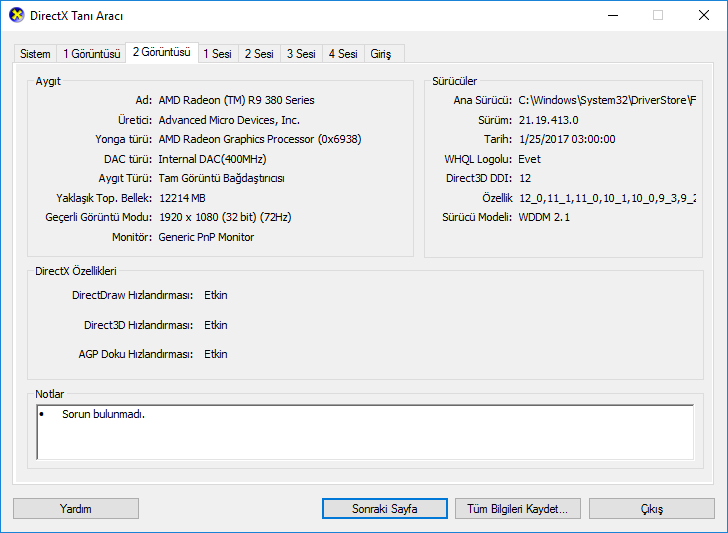This screenshot has height=533, width=728.
Task: Click the Özellik feature levels list
Action: pos(607,199)
